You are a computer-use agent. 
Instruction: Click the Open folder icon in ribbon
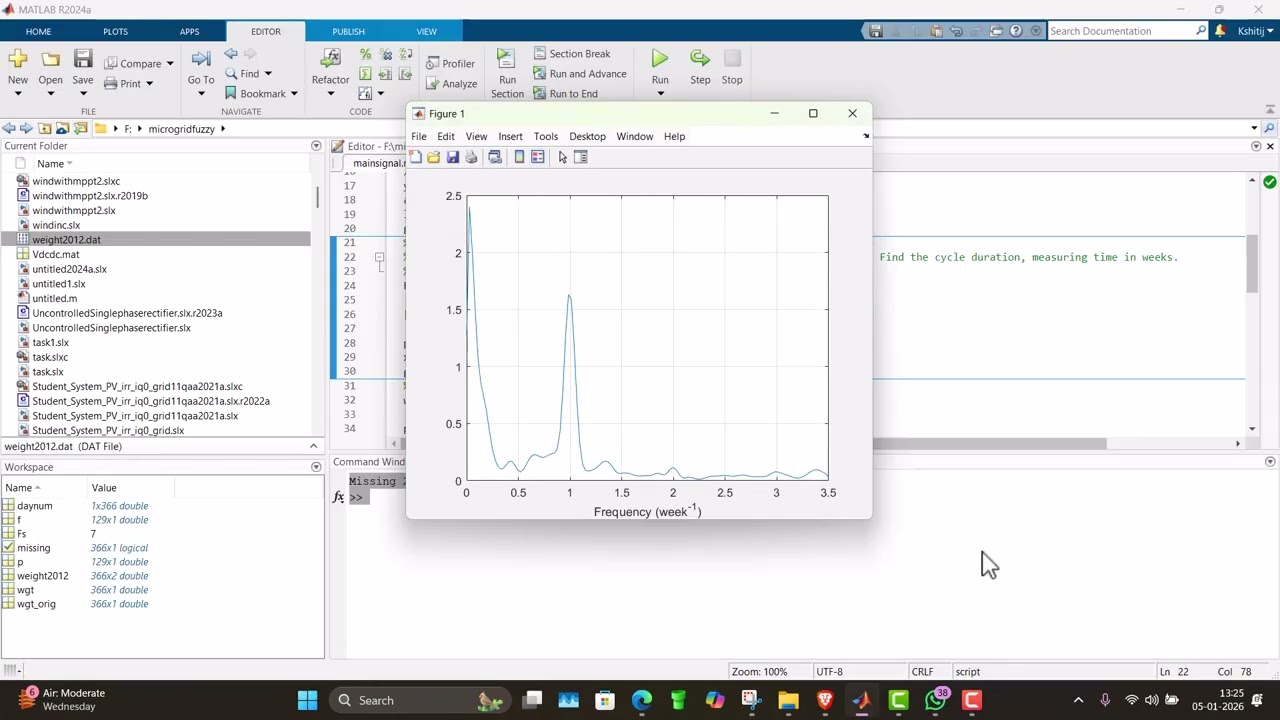[x=50, y=60]
